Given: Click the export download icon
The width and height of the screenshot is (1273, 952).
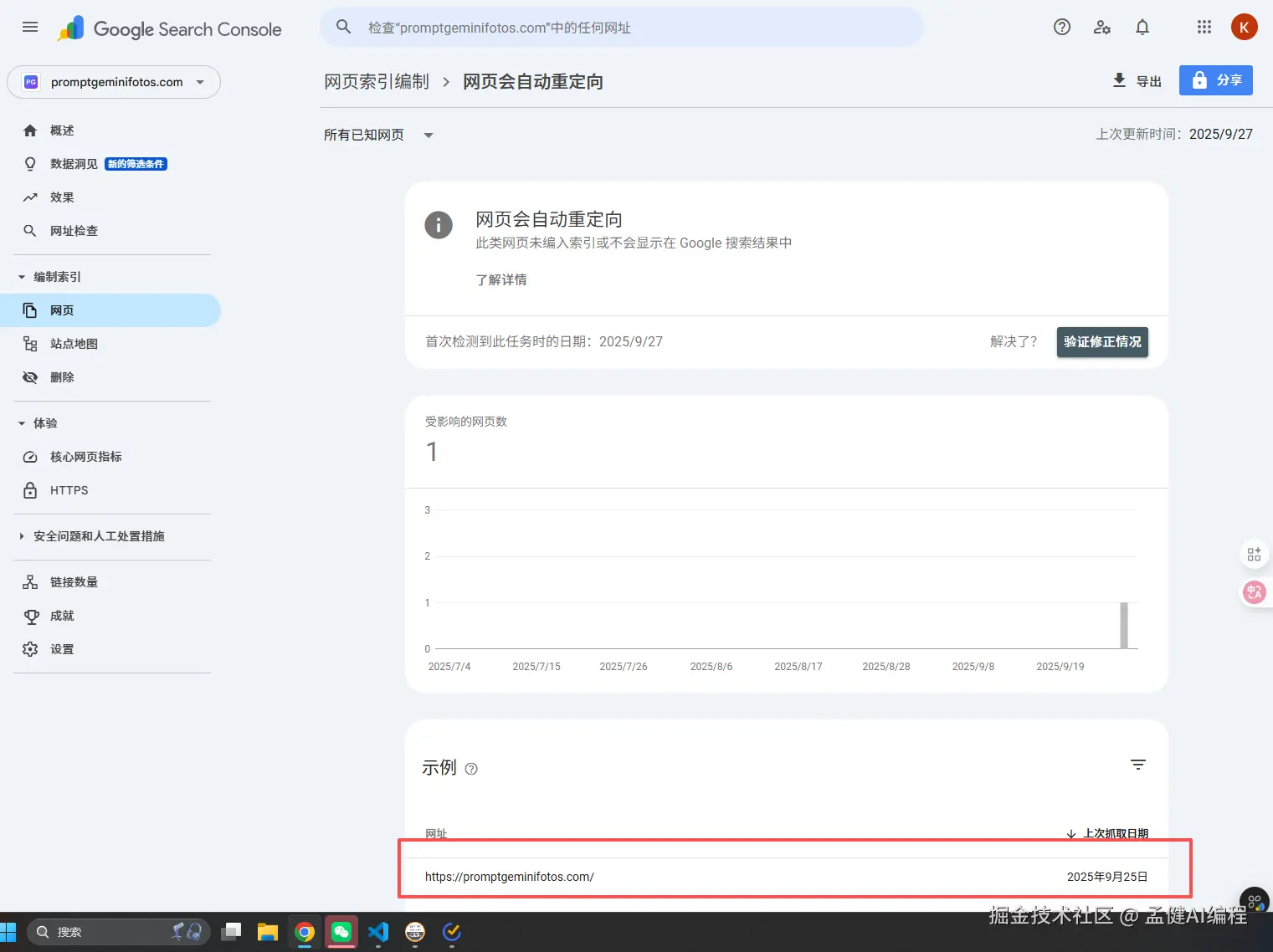Looking at the screenshot, I should (x=1119, y=80).
